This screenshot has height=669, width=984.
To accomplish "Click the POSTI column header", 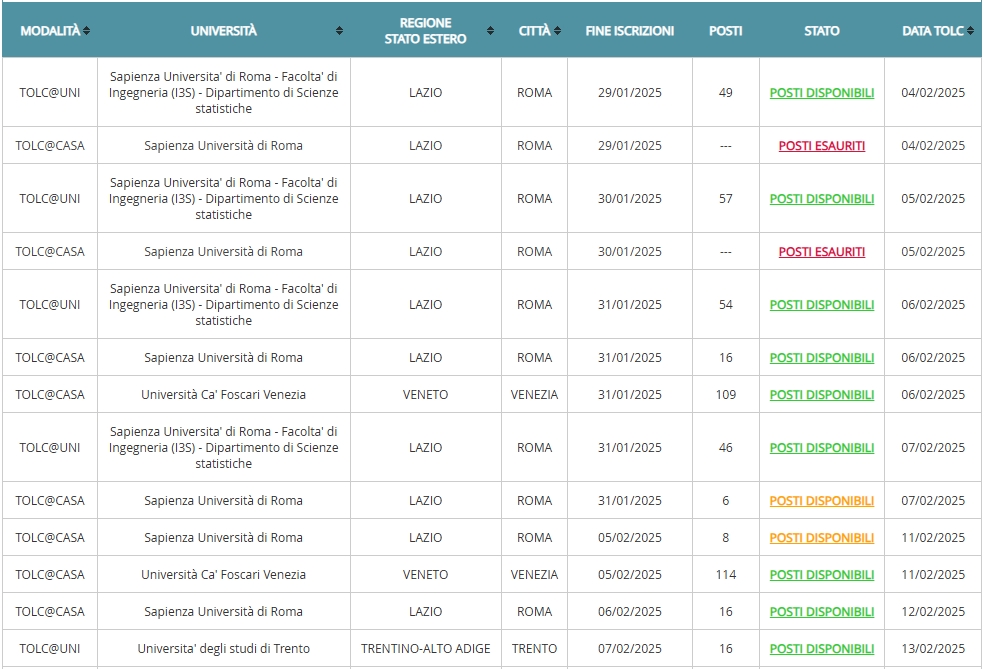I will click(x=725, y=31).
